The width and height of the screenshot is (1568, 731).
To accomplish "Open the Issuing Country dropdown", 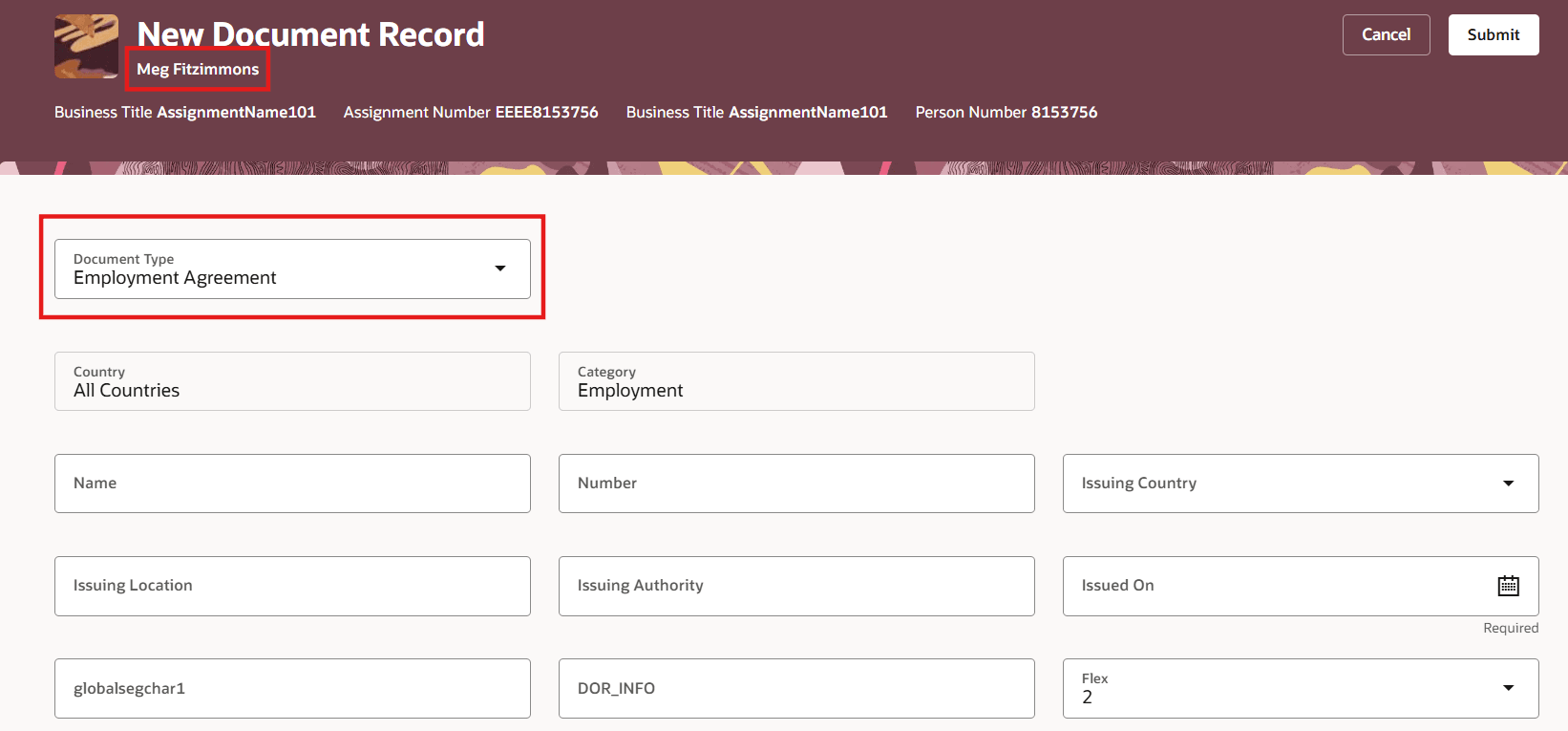I will pos(1300,484).
